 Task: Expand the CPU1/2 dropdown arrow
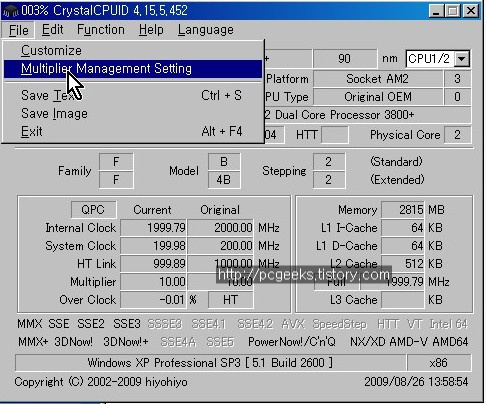tap(462, 59)
